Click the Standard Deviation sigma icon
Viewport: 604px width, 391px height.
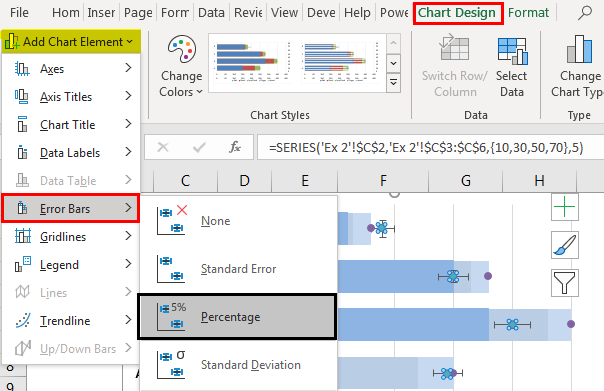coord(171,364)
